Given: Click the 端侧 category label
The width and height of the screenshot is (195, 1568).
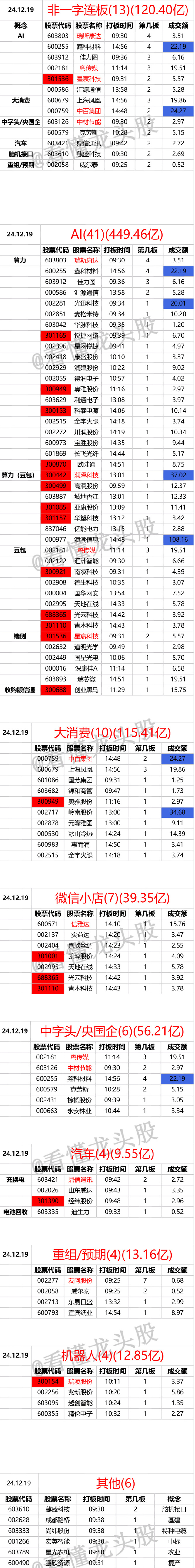Looking at the screenshot, I should (20, 636).
